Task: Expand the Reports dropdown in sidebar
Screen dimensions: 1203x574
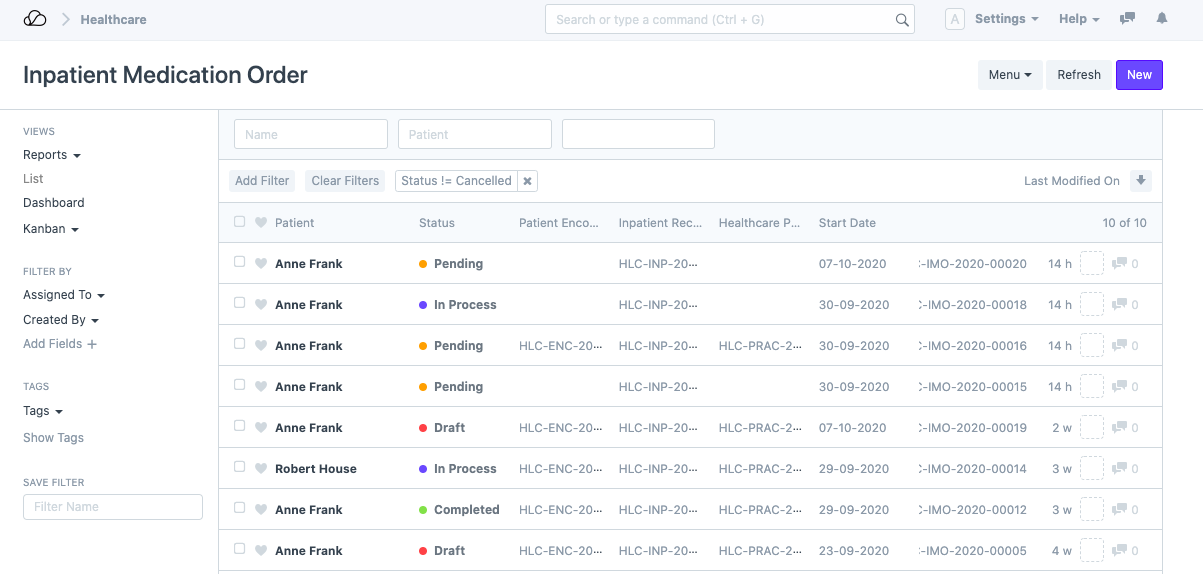Action: tap(52, 155)
